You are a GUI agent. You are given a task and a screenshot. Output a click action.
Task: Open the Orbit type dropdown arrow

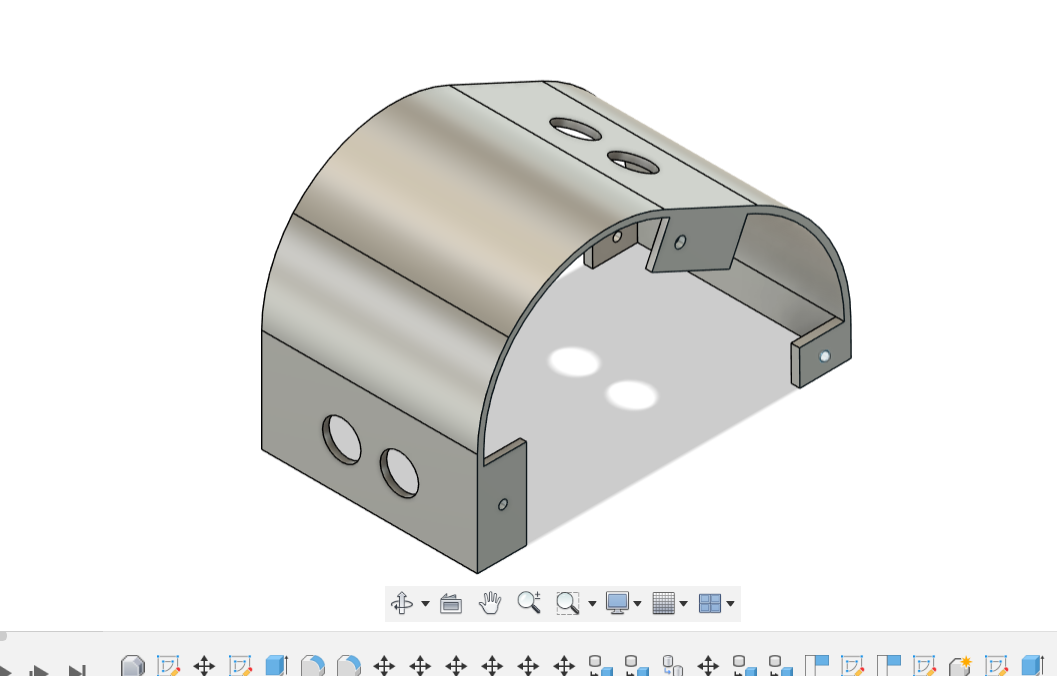425,603
